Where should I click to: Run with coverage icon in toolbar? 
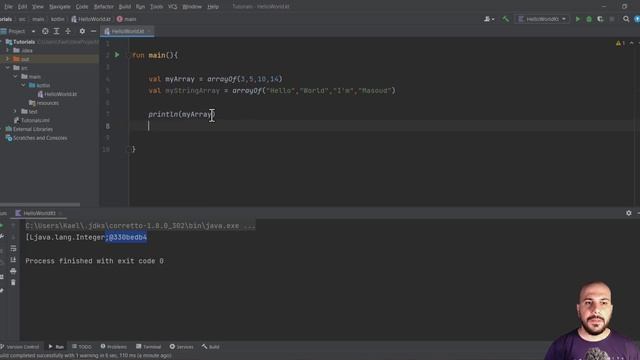click(600, 19)
